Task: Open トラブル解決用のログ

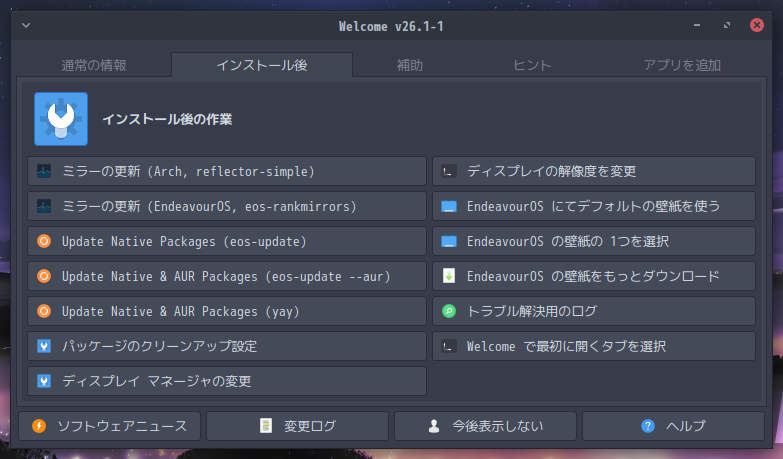Action: [x=594, y=311]
